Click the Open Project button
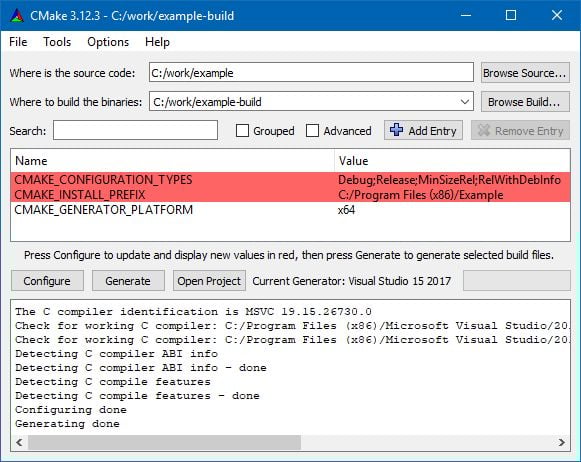This screenshot has height=462, width=581. pyautogui.click(x=209, y=281)
